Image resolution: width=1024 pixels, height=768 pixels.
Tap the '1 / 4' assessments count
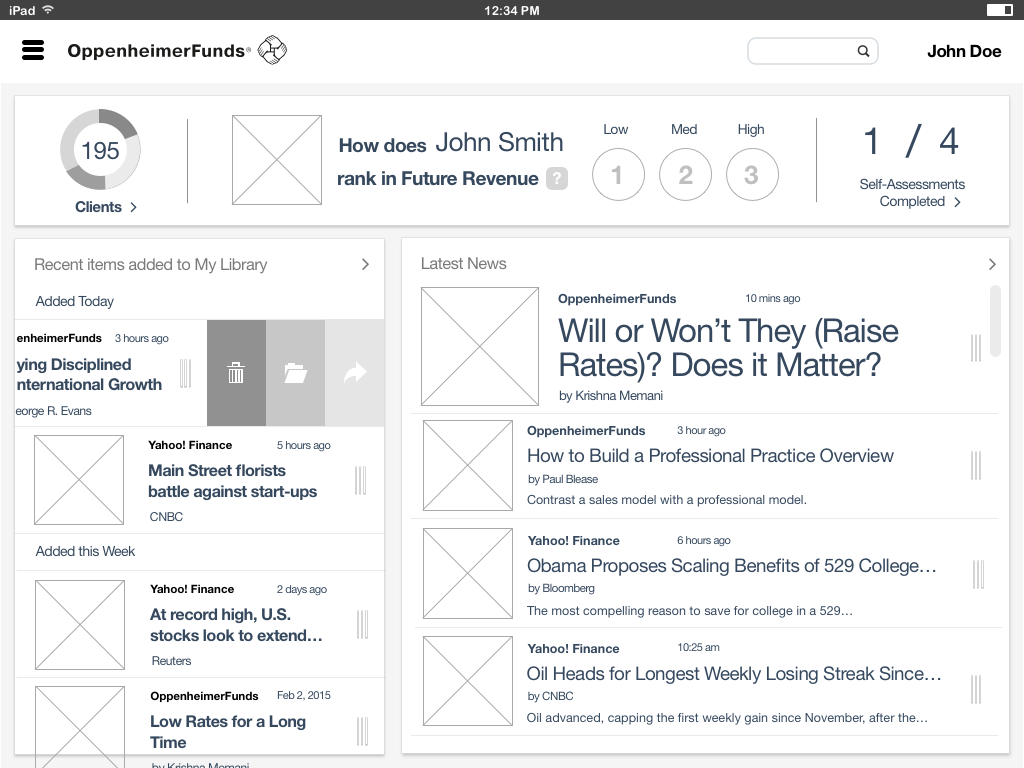911,142
